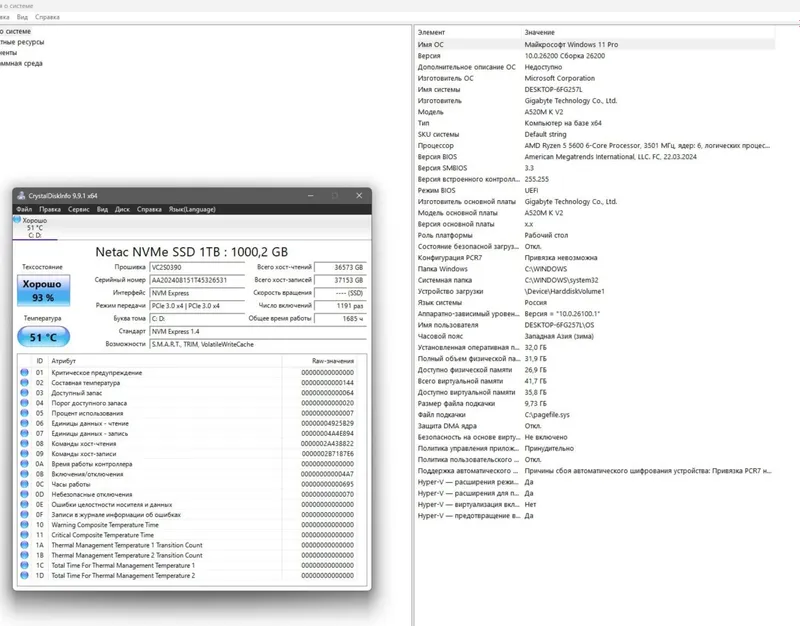Click the status icon for Составная температура row
This screenshot has width=800, height=626.
(x=24, y=383)
